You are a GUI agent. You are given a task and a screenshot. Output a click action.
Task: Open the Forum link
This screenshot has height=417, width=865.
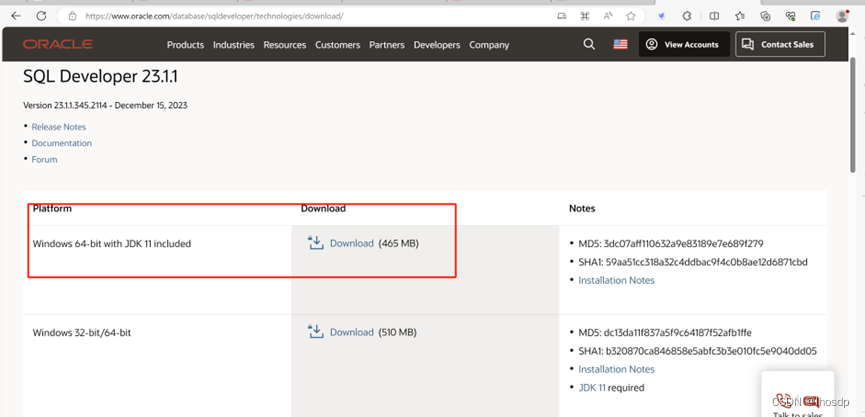44,159
